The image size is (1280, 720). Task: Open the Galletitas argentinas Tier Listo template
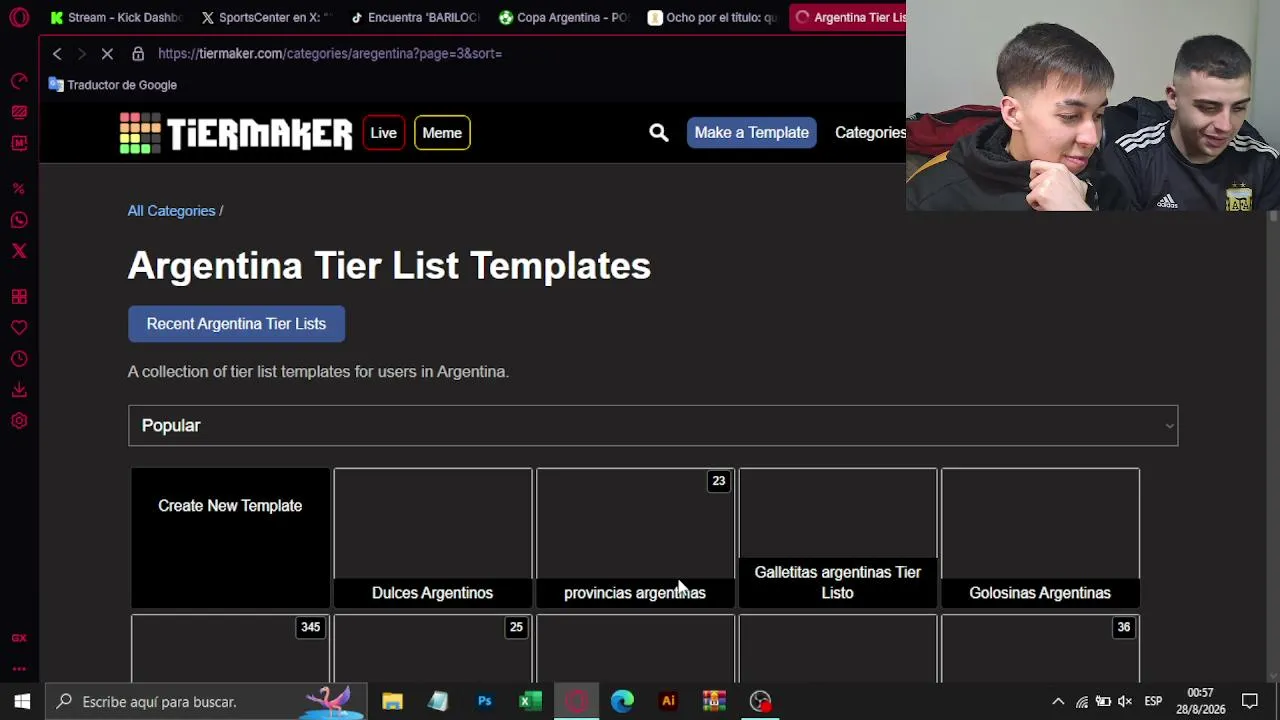pyautogui.click(x=837, y=538)
